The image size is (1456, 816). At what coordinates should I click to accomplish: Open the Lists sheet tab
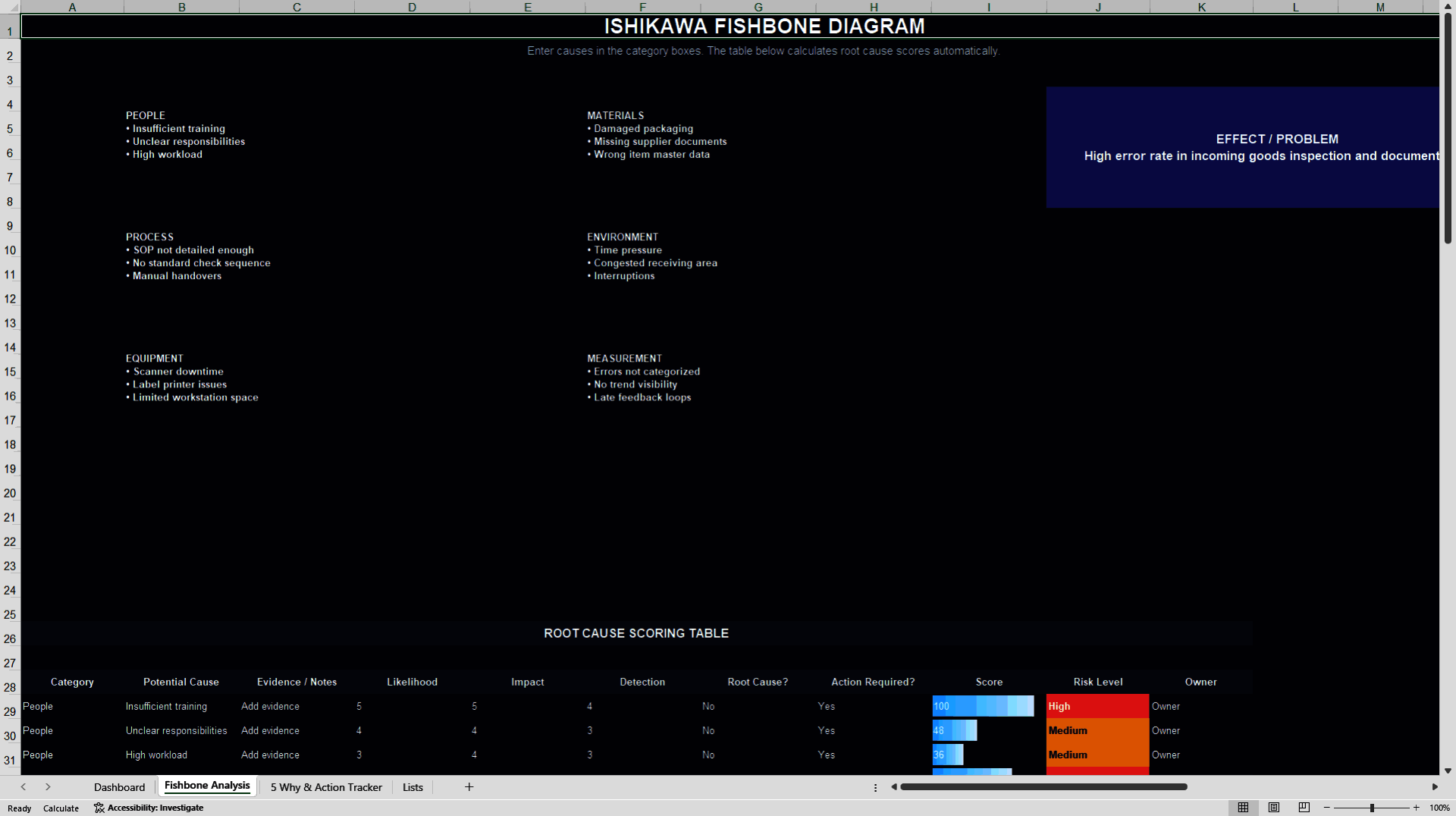(x=413, y=787)
